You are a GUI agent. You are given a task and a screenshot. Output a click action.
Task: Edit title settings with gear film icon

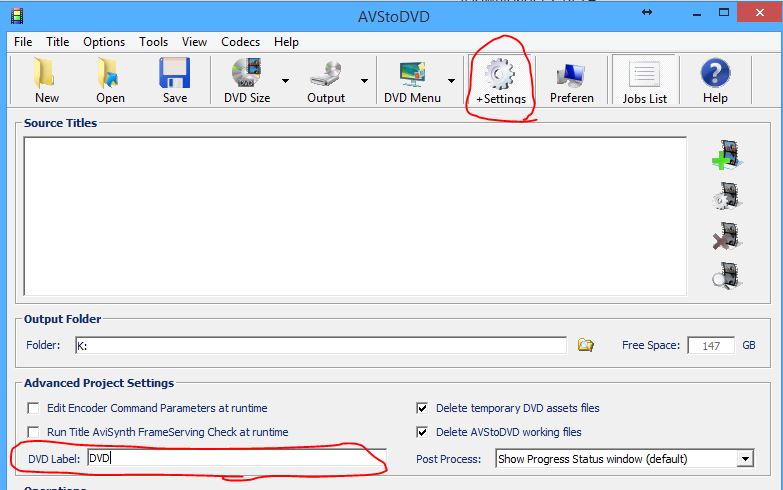pyautogui.click(x=727, y=195)
